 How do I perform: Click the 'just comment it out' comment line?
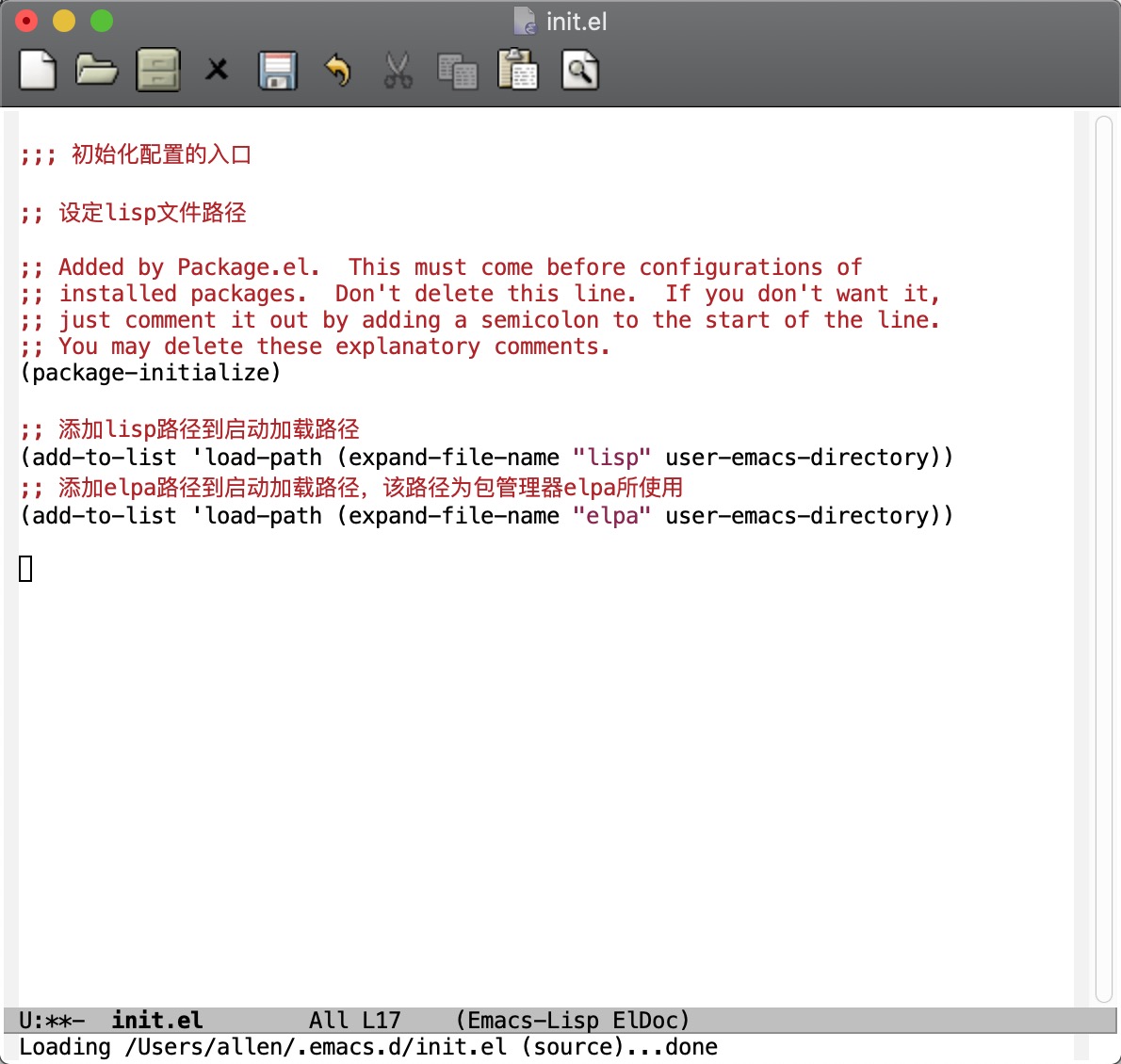pyautogui.click(x=479, y=320)
